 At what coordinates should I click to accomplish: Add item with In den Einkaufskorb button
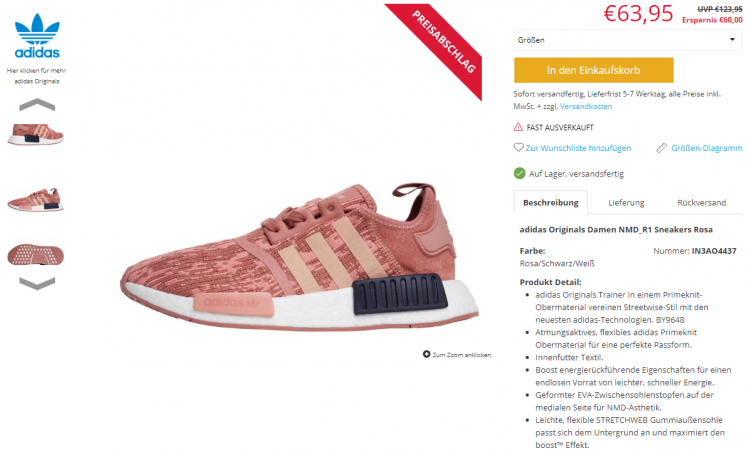pyautogui.click(x=594, y=70)
